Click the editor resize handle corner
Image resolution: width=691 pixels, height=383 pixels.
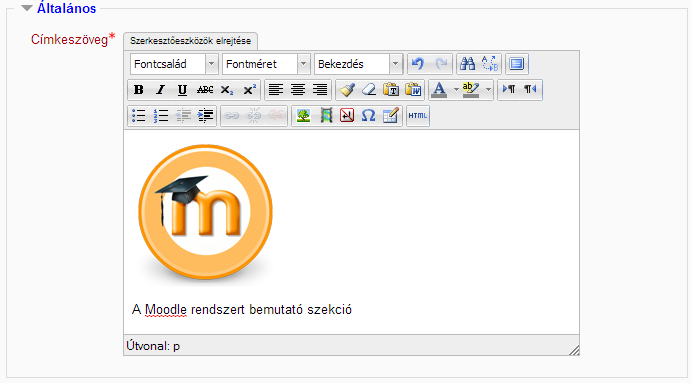tap(574, 350)
